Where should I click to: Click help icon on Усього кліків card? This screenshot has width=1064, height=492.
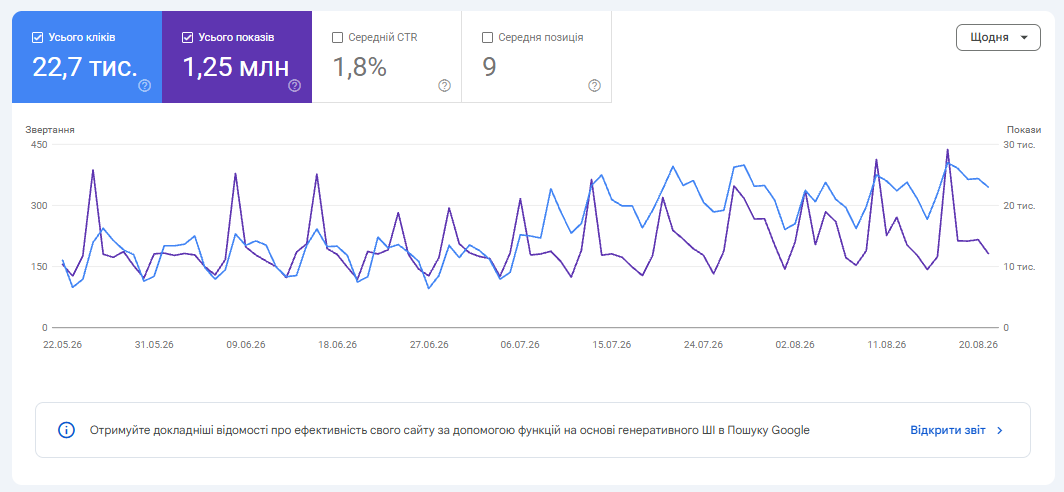[x=145, y=86]
